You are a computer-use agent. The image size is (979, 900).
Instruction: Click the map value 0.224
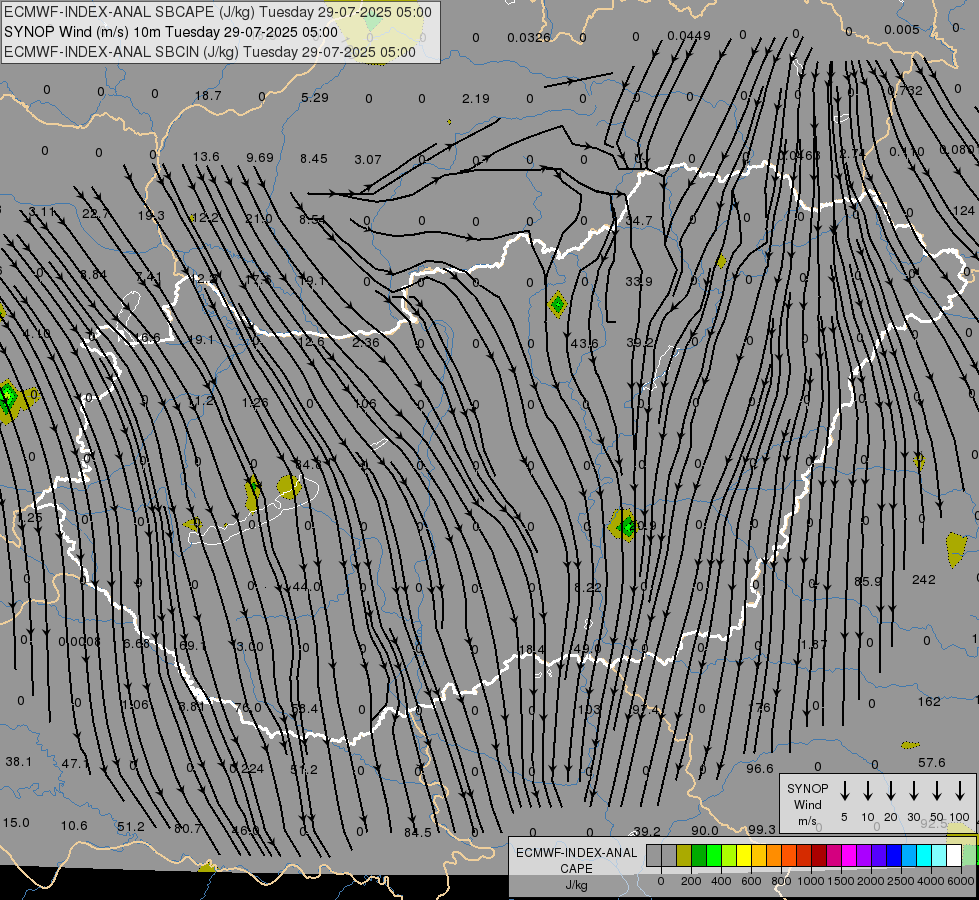click(247, 769)
